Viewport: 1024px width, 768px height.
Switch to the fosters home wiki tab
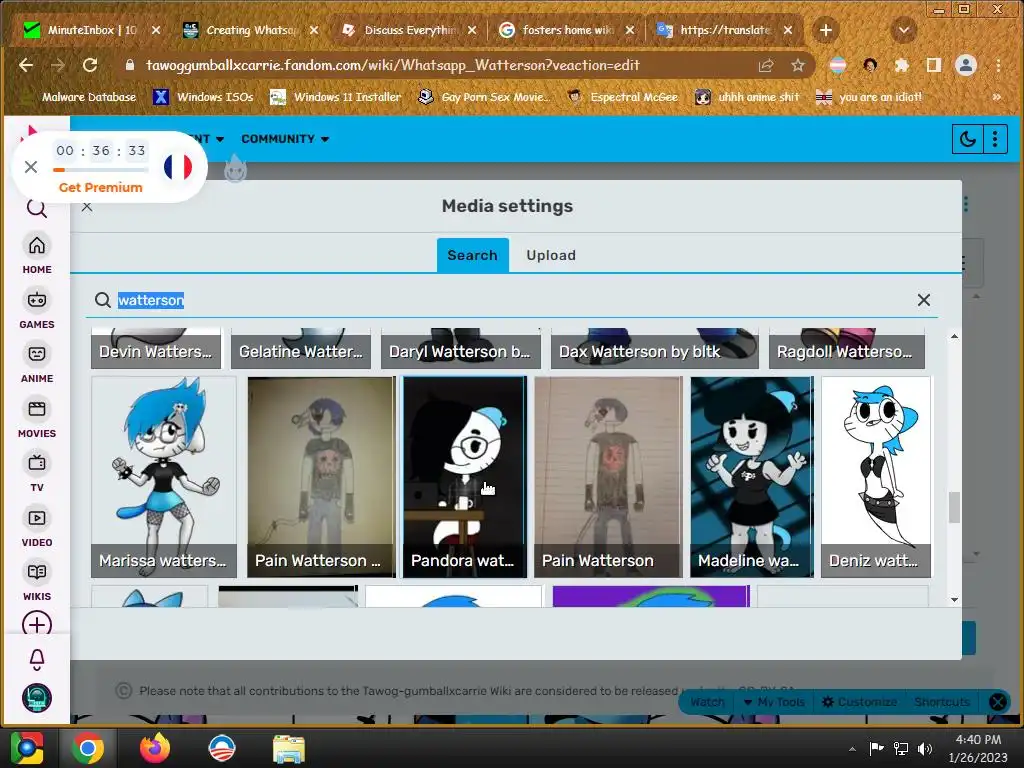click(x=566, y=30)
